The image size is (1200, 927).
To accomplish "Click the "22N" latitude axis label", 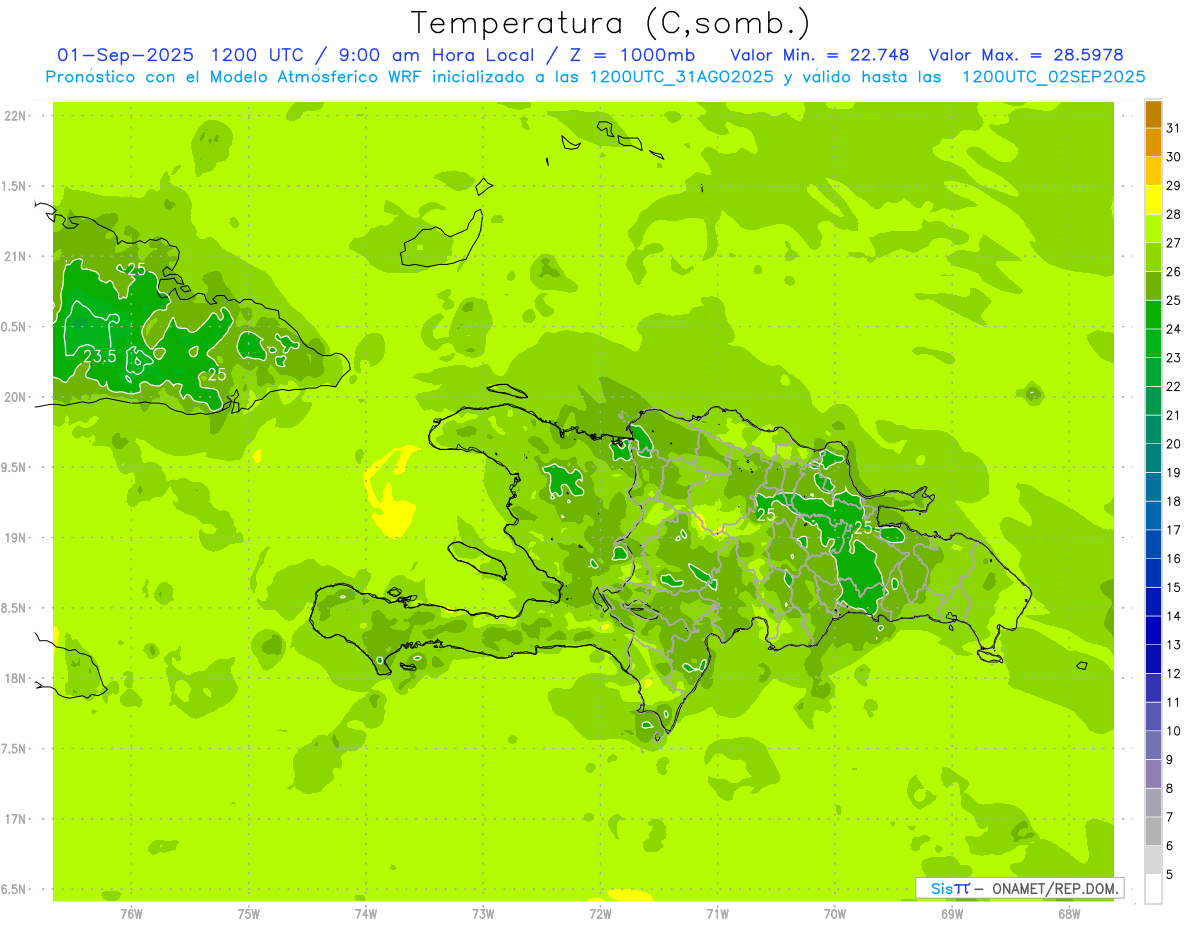I will click(x=14, y=116).
